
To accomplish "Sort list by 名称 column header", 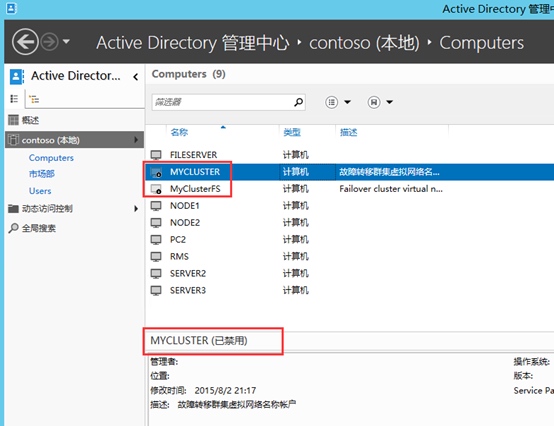I will [179, 132].
